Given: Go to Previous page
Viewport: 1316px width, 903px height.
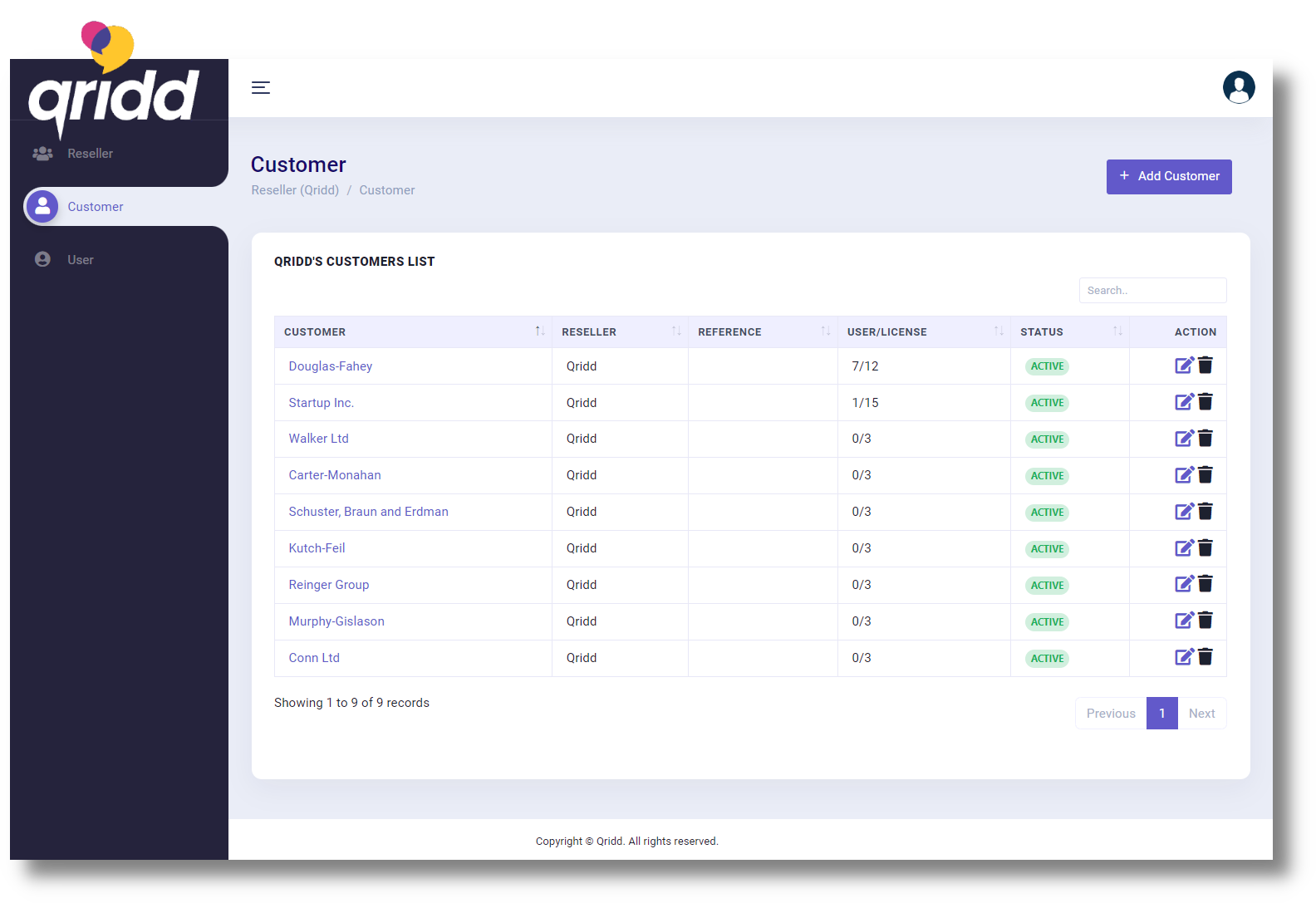Looking at the screenshot, I should [x=1111, y=714].
